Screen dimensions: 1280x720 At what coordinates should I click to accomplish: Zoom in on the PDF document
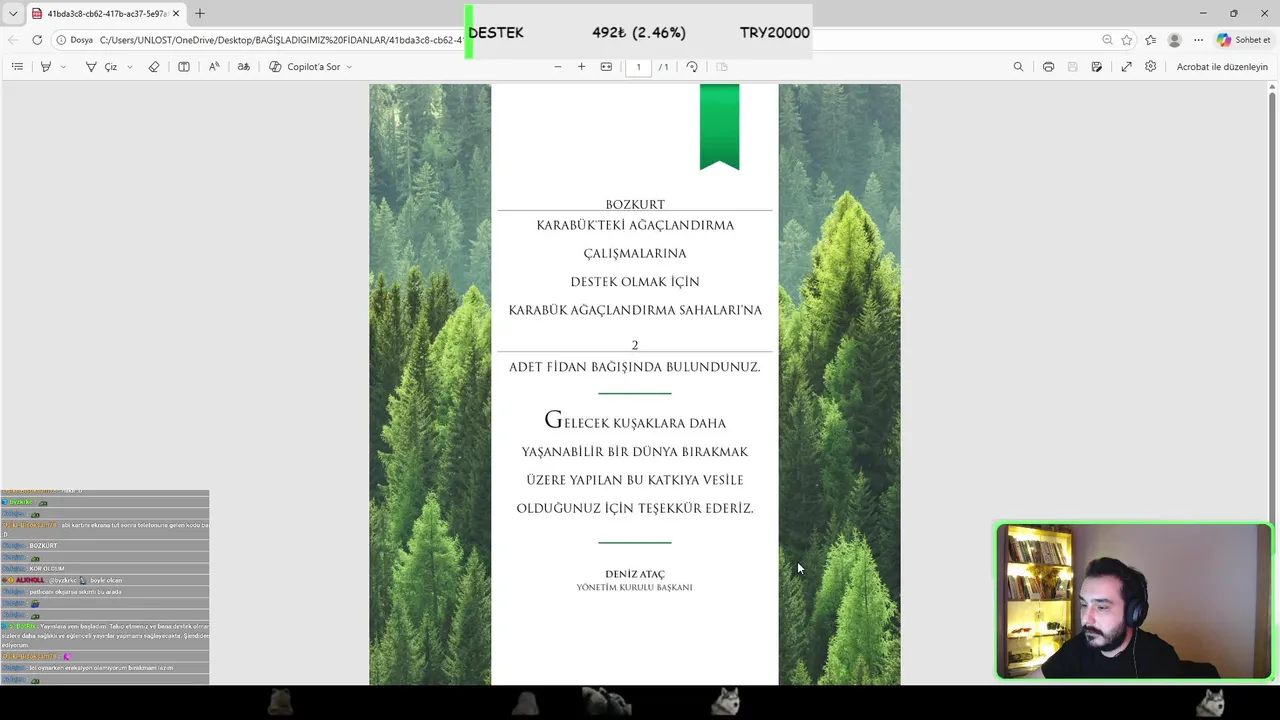tap(582, 67)
